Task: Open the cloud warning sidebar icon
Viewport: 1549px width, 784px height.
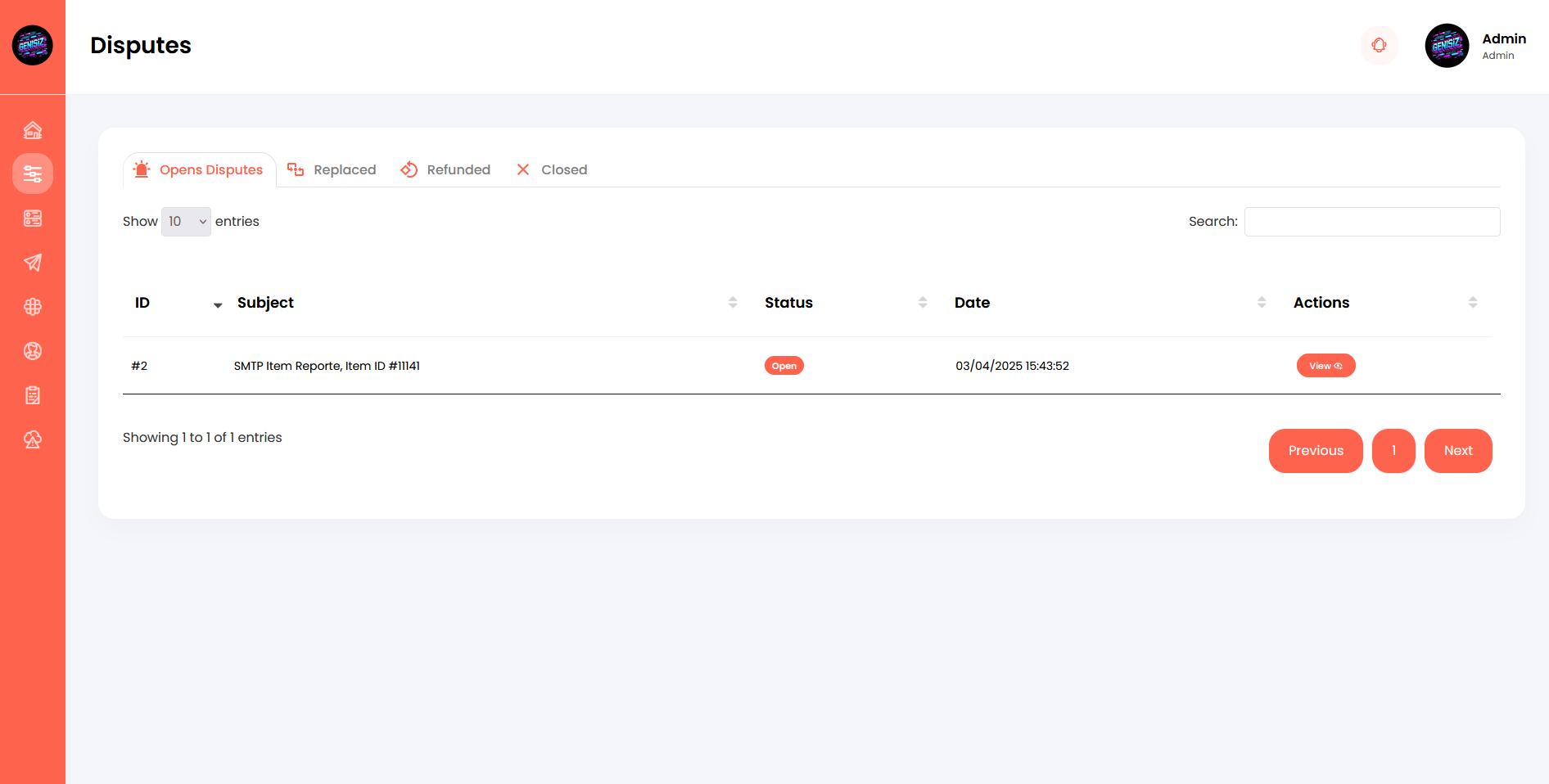Action: coord(33,439)
